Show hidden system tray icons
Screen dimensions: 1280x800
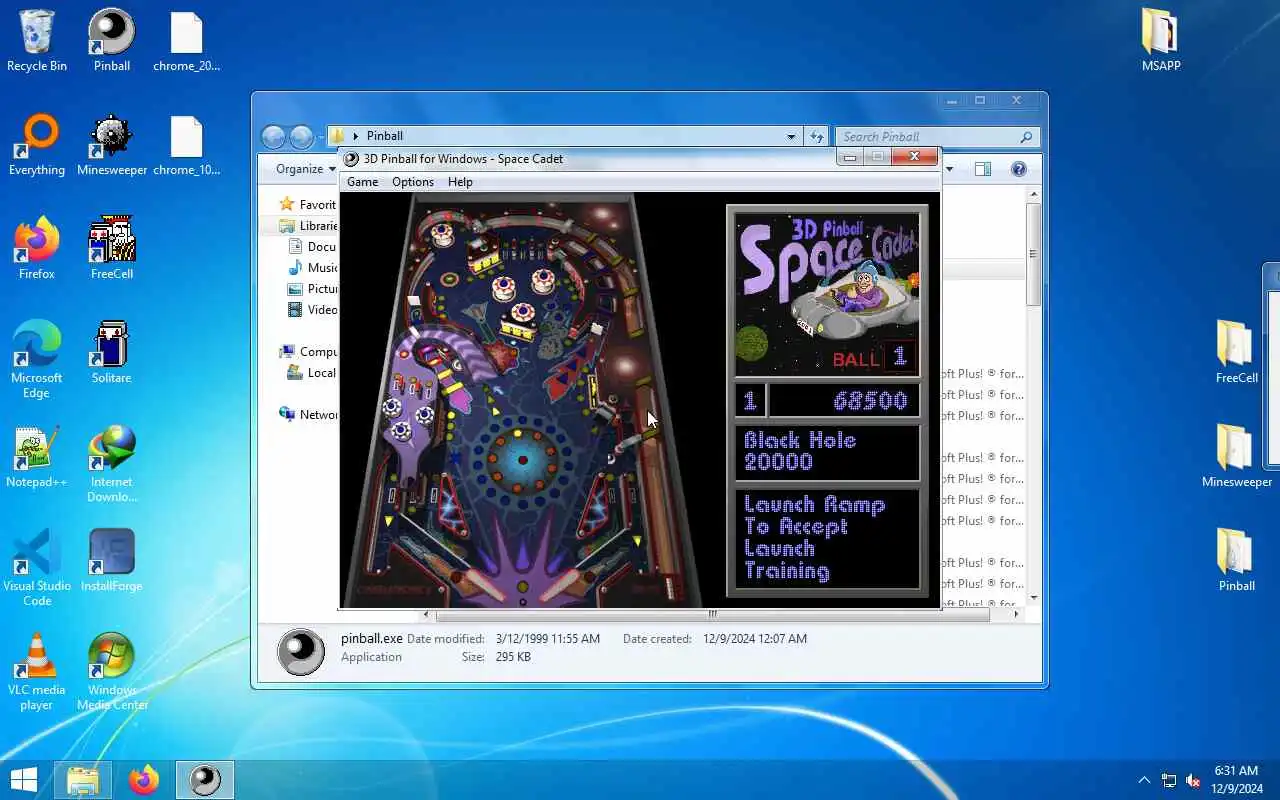pyautogui.click(x=1144, y=780)
